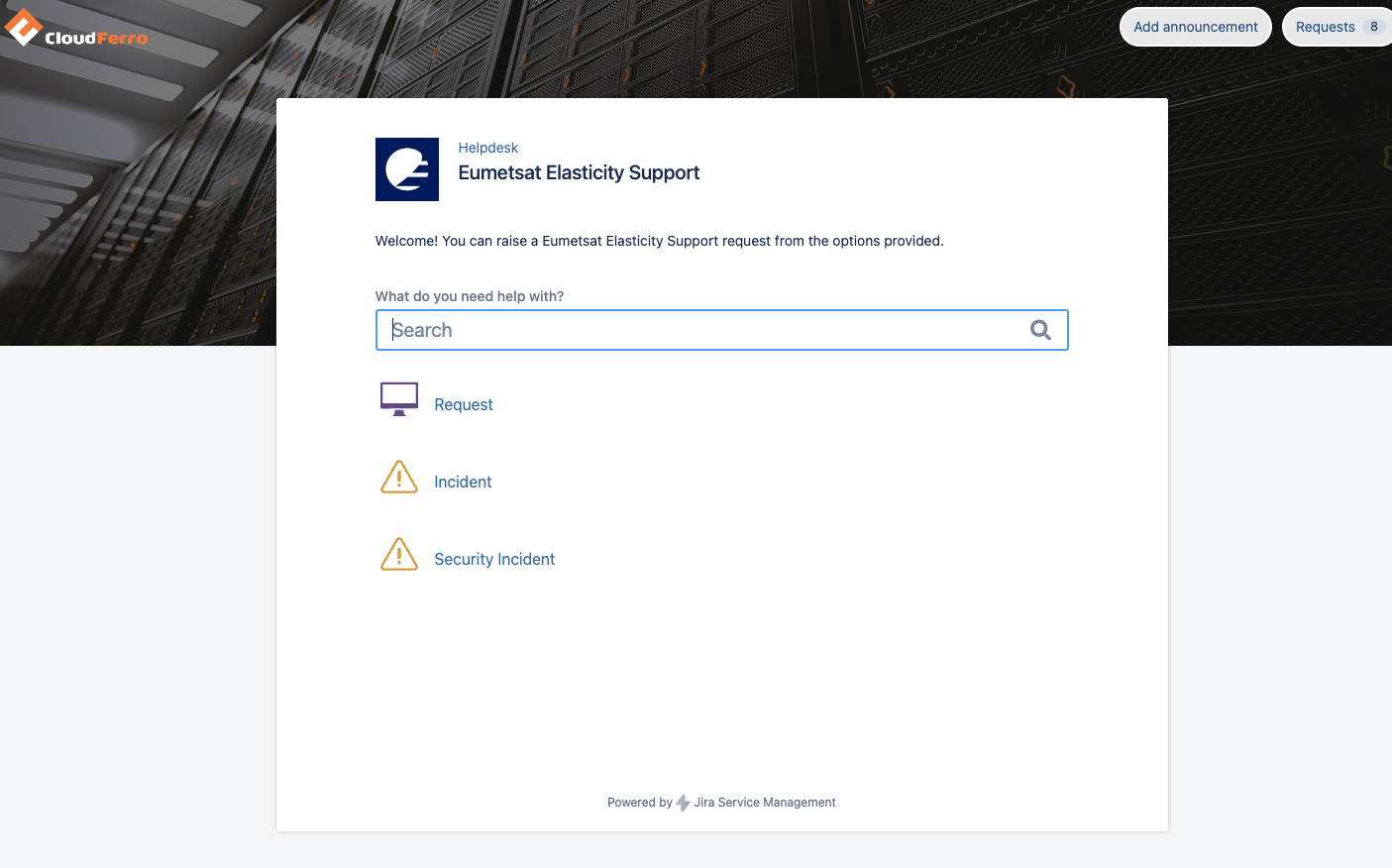Click the Incident warning triangle icon
Image resolution: width=1392 pixels, height=868 pixels.
(x=399, y=477)
